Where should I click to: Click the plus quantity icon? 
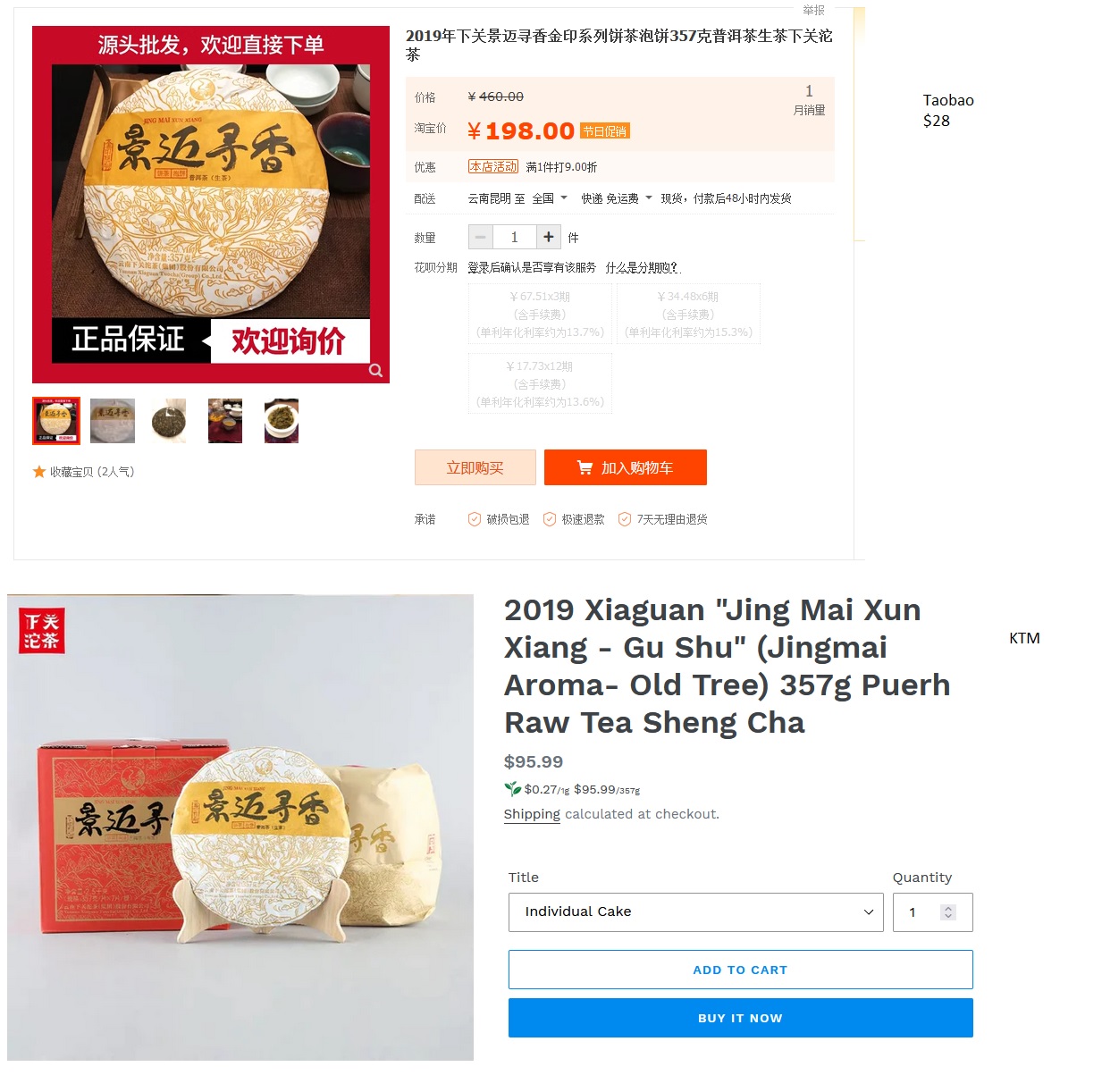pyautogui.click(x=549, y=237)
